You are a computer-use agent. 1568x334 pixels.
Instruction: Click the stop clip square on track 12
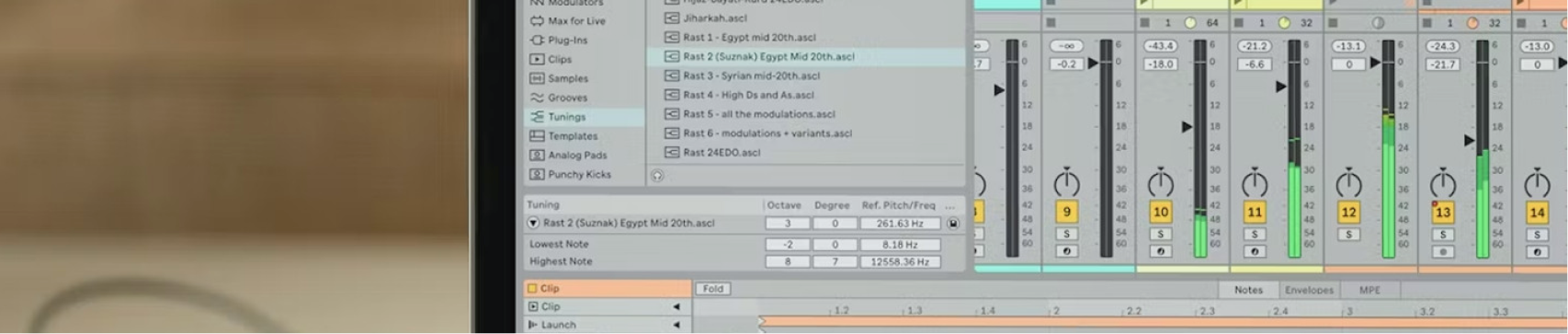(x=1333, y=22)
